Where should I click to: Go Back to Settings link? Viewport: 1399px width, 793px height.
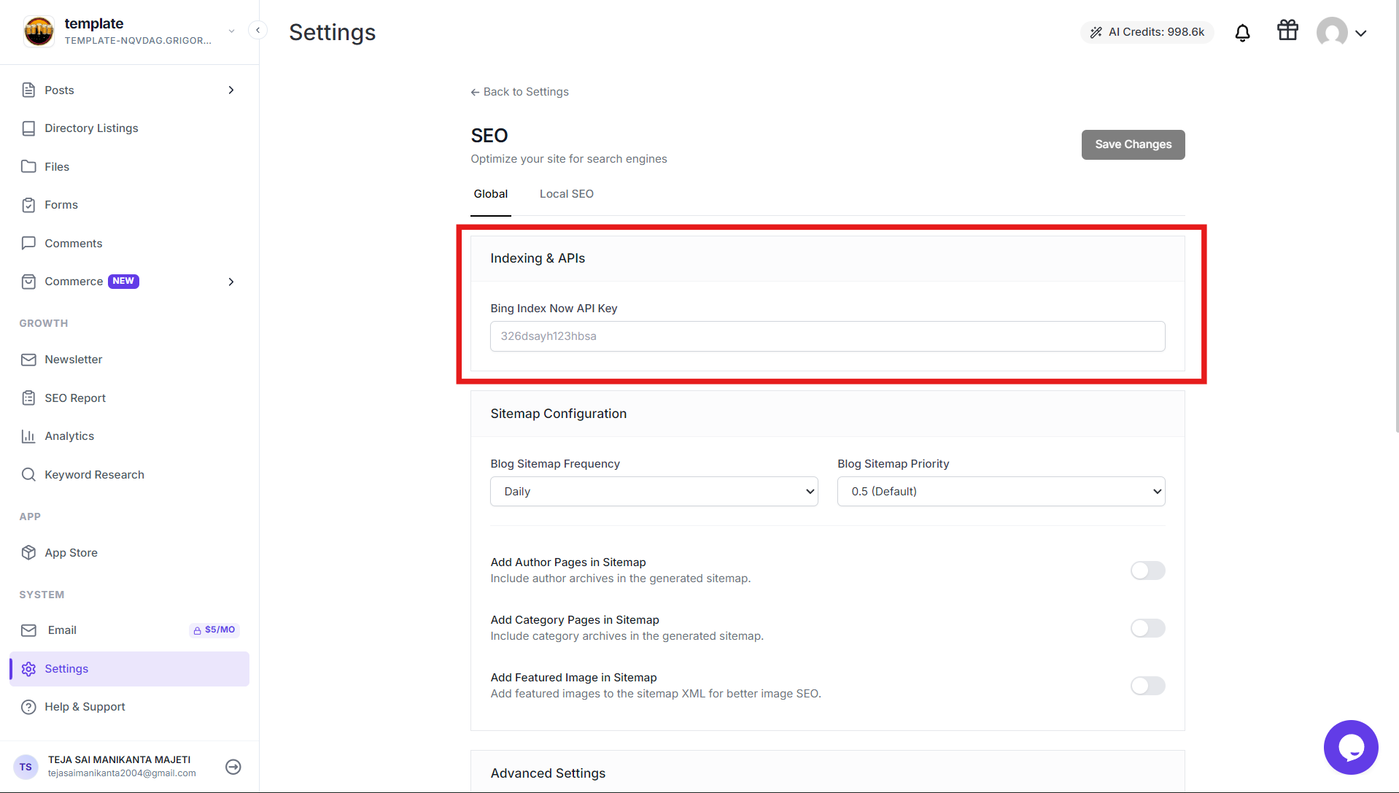519,92
